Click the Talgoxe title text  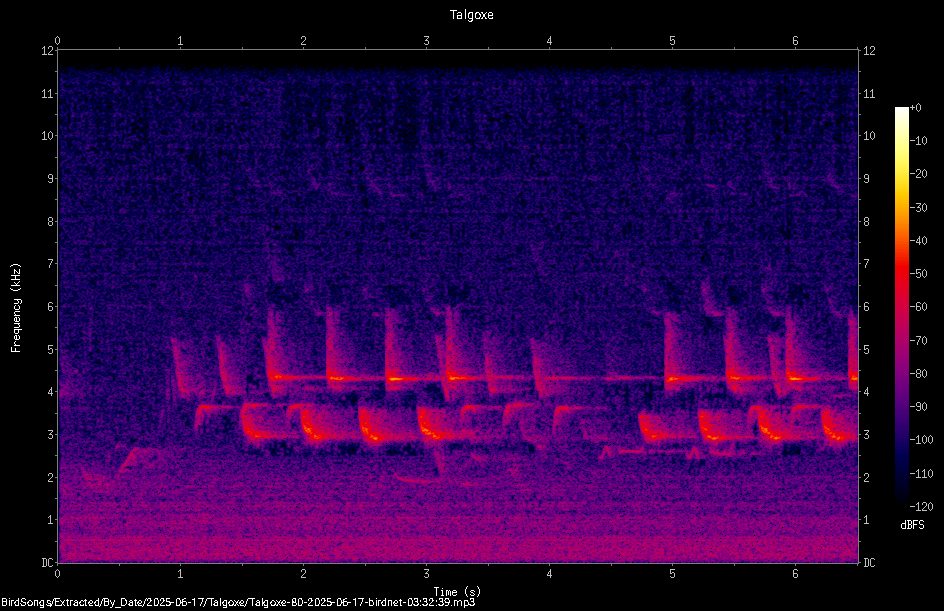(471, 15)
